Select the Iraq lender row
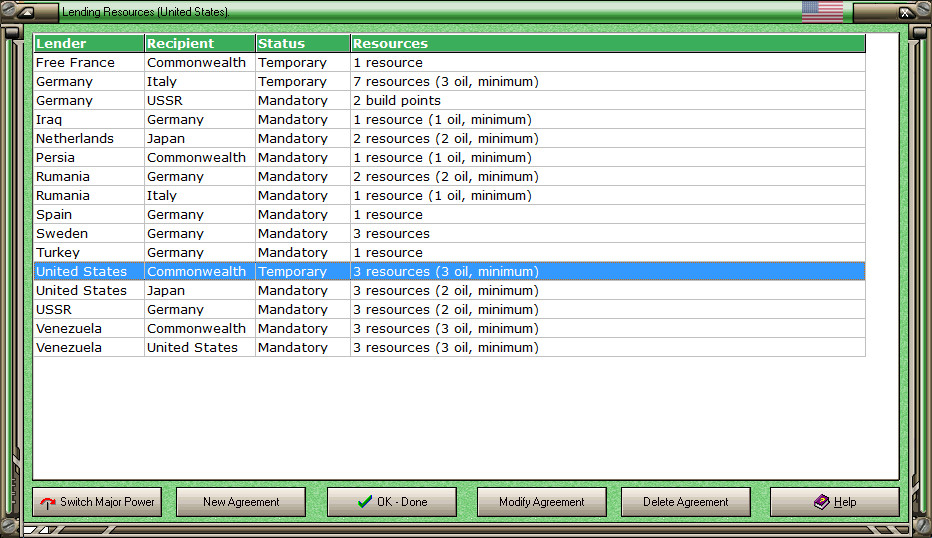The height and width of the screenshot is (538, 932). pyautogui.click(x=449, y=119)
